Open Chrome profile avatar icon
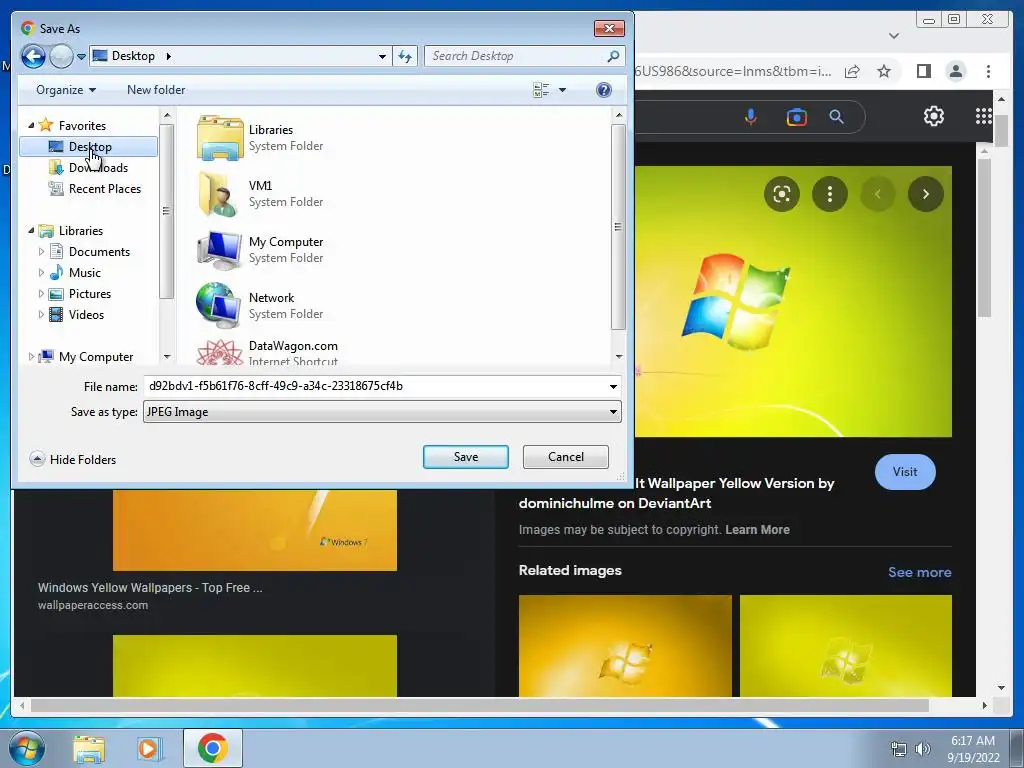The width and height of the screenshot is (1024, 768). pyautogui.click(x=956, y=71)
